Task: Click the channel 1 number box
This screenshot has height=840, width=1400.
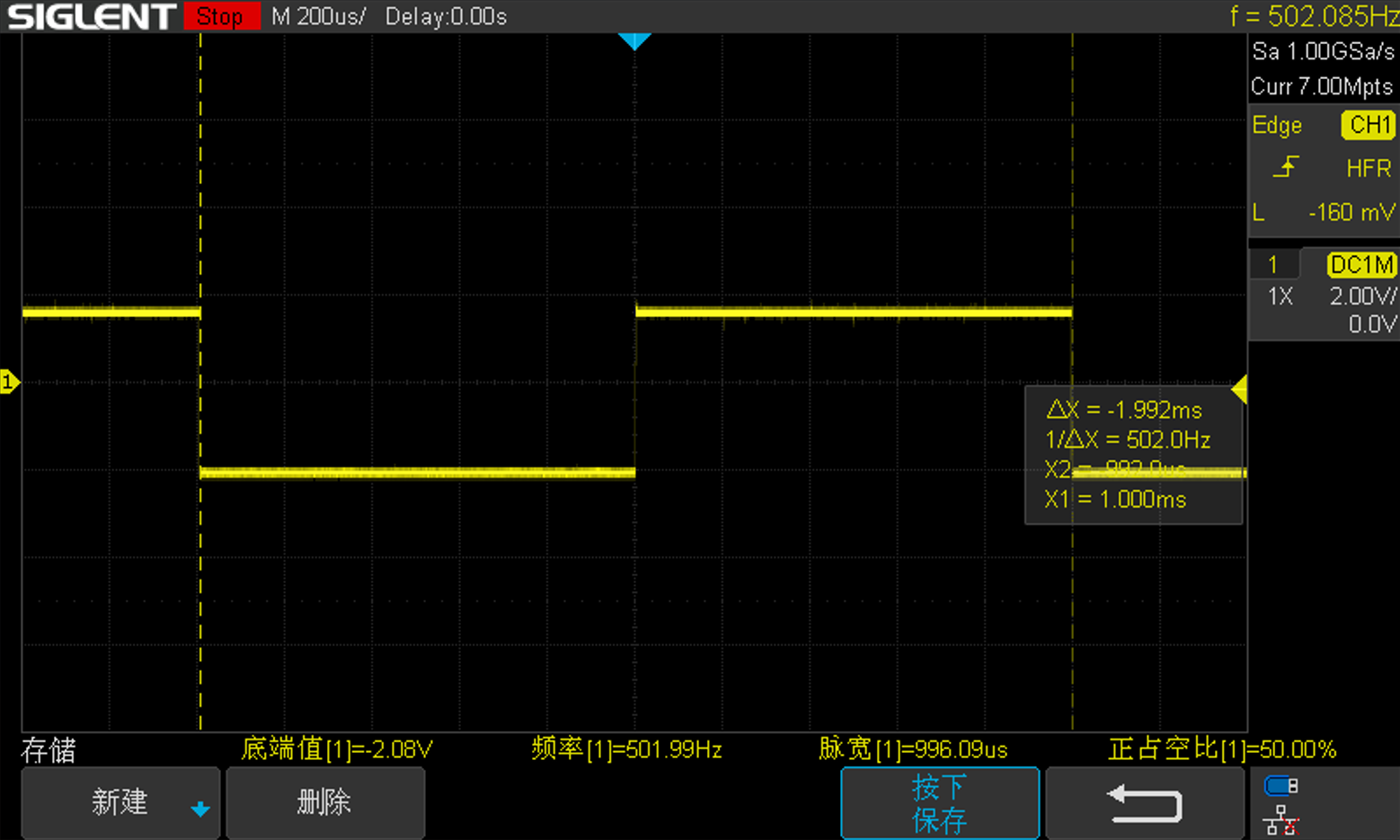Action: coord(1272,264)
